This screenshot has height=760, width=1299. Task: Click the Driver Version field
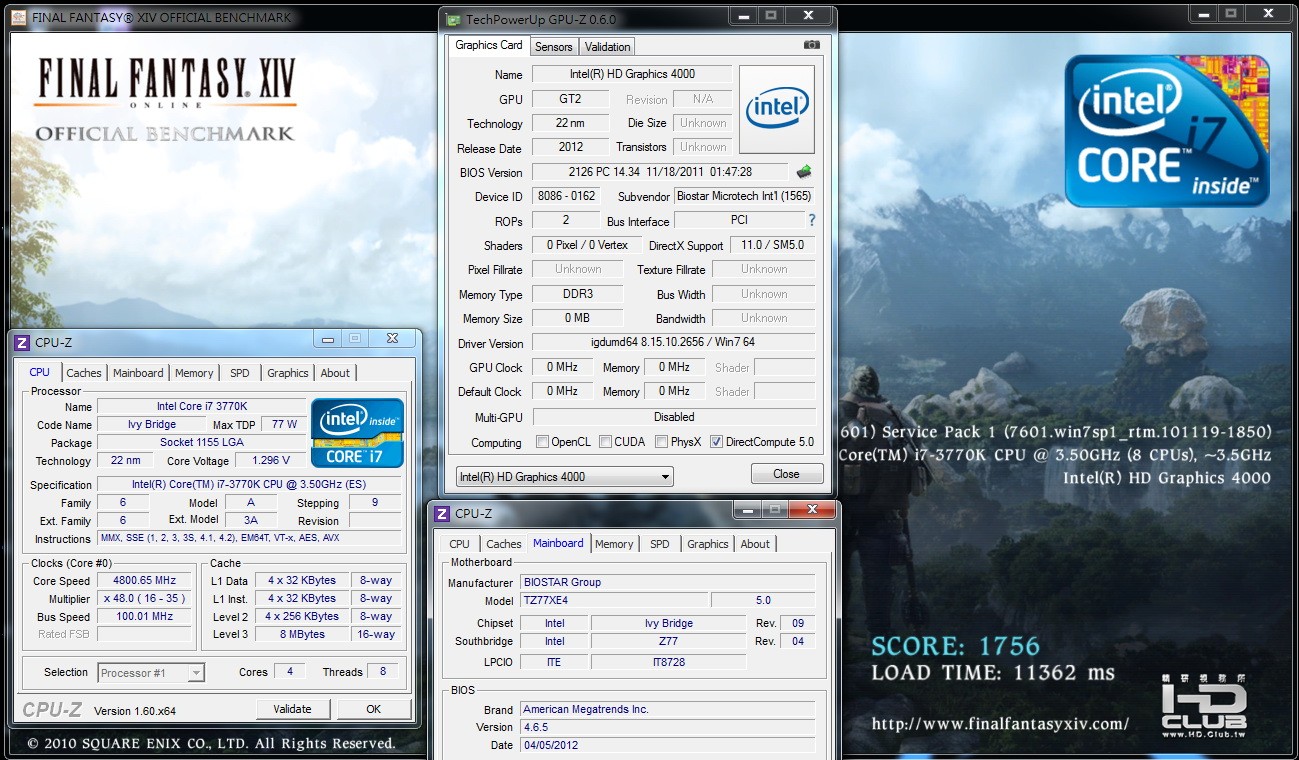coord(674,342)
